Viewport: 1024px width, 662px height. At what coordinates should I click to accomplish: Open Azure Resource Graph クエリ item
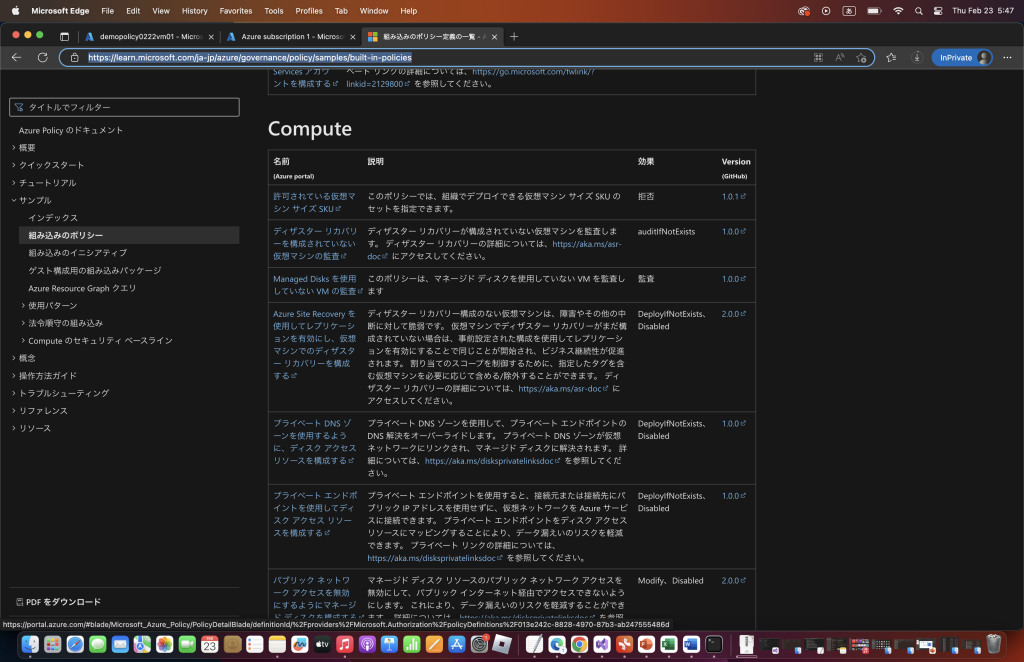pos(82,288)
